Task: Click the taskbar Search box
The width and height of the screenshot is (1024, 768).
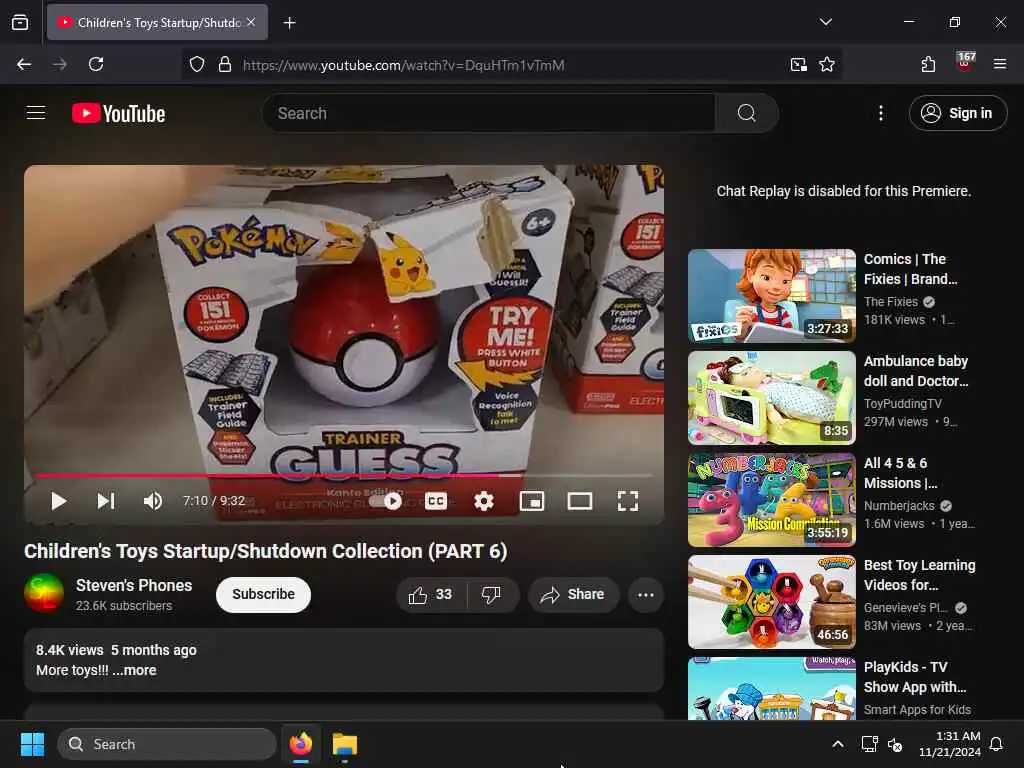Action: (167, 744)
